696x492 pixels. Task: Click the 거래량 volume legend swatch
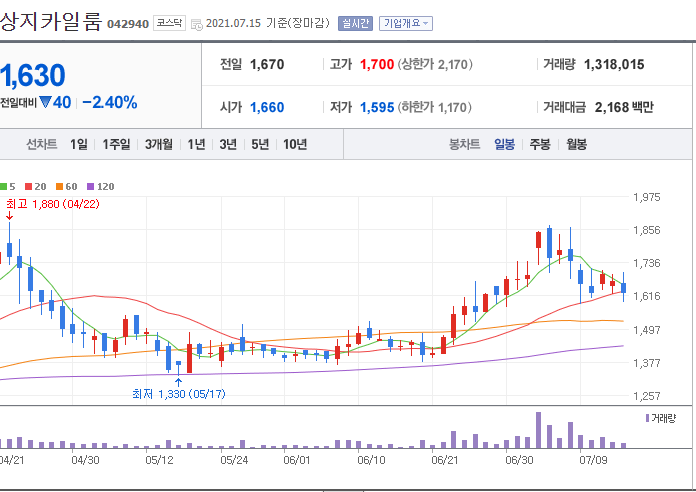point(647,418)
